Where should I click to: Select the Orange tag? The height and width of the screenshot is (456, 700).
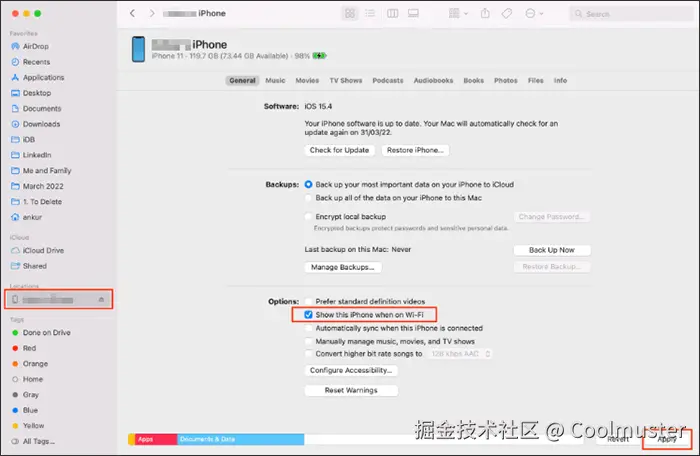pos(29,364)
